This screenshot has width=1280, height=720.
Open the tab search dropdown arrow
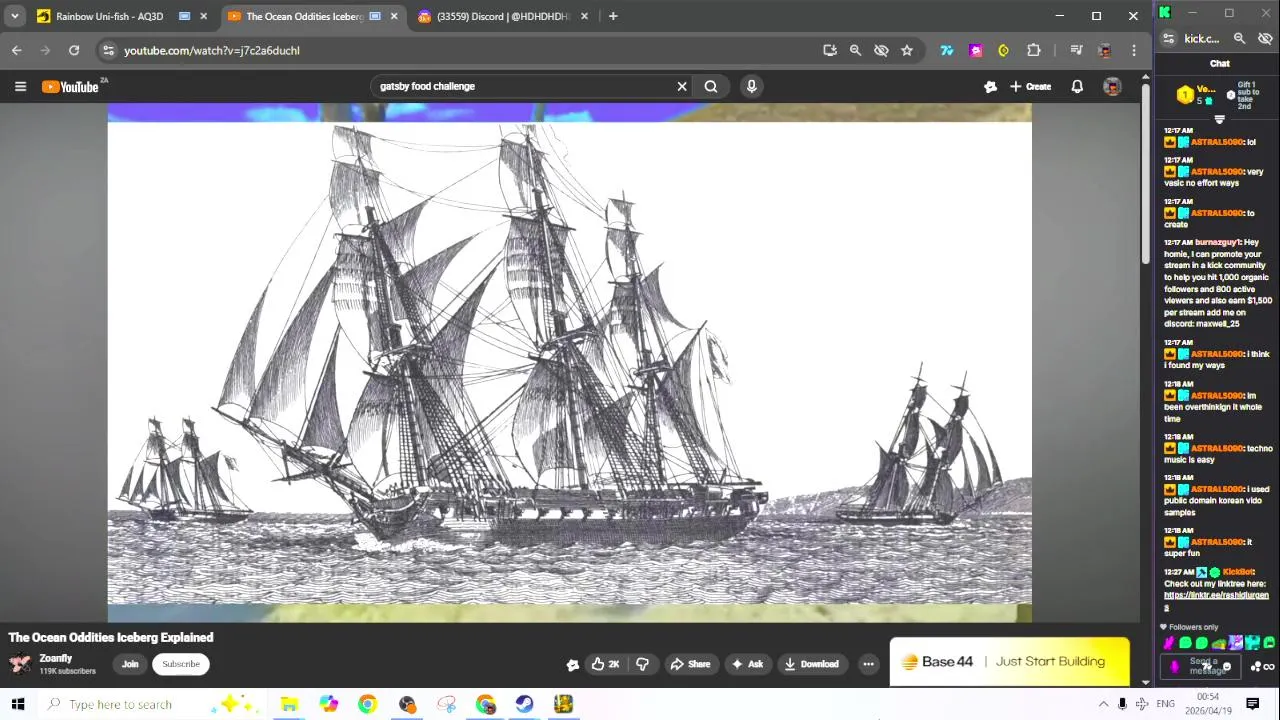point(14,16)
